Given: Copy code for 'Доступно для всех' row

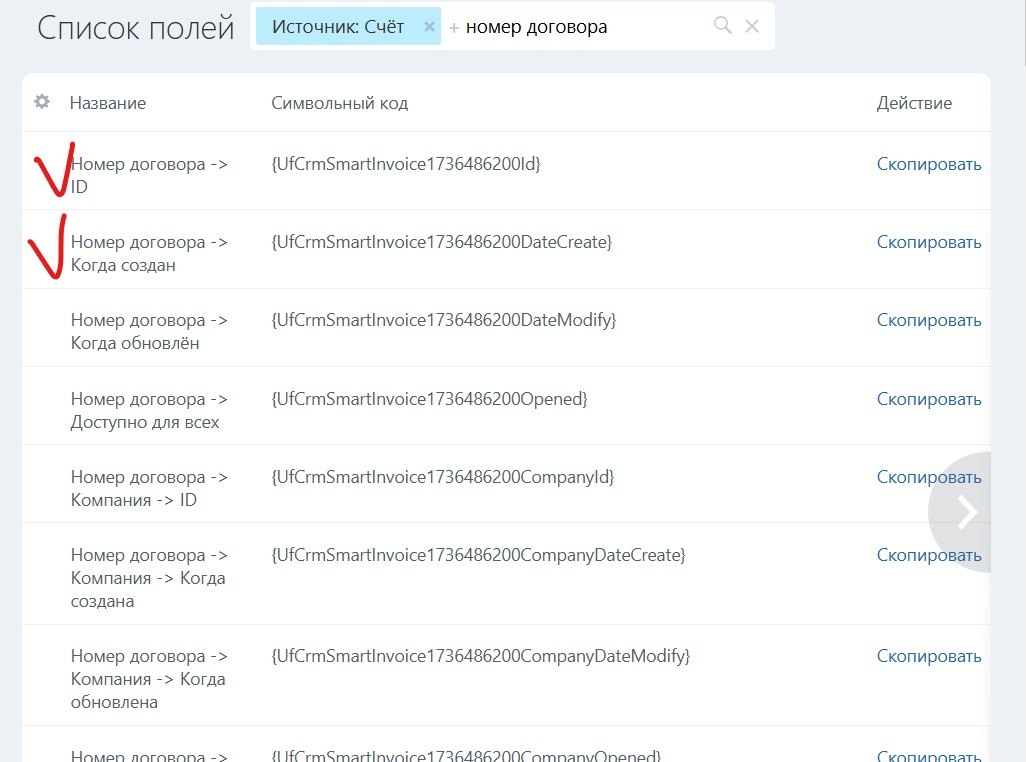Looking at the screenshot, I should pyautogui.click(x=929, y=399).
